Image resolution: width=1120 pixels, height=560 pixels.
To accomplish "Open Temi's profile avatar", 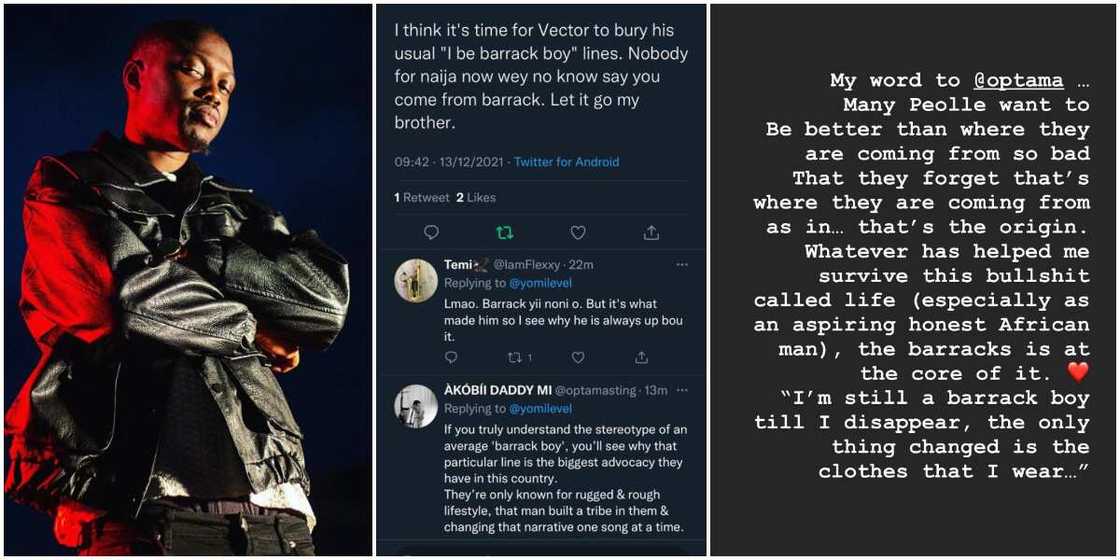I will coord(415,281).
